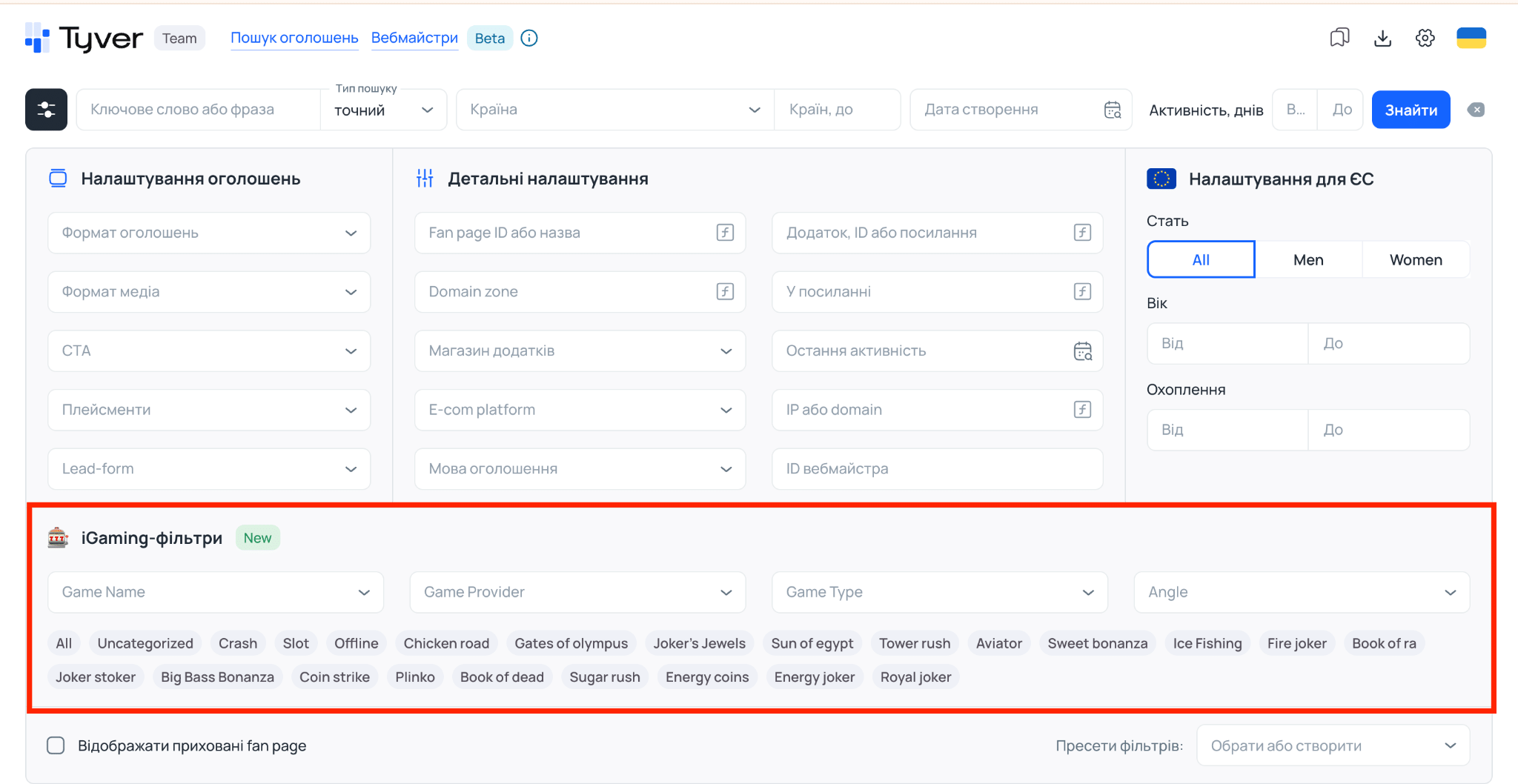Open the Пошук оголошень tab
The image size is (1518, 784).
[x=294, y=38]
